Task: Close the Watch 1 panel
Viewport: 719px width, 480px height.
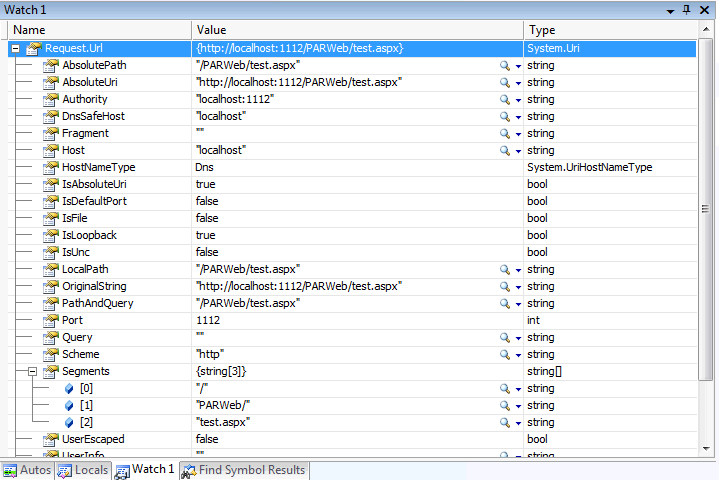Action: 704,10
